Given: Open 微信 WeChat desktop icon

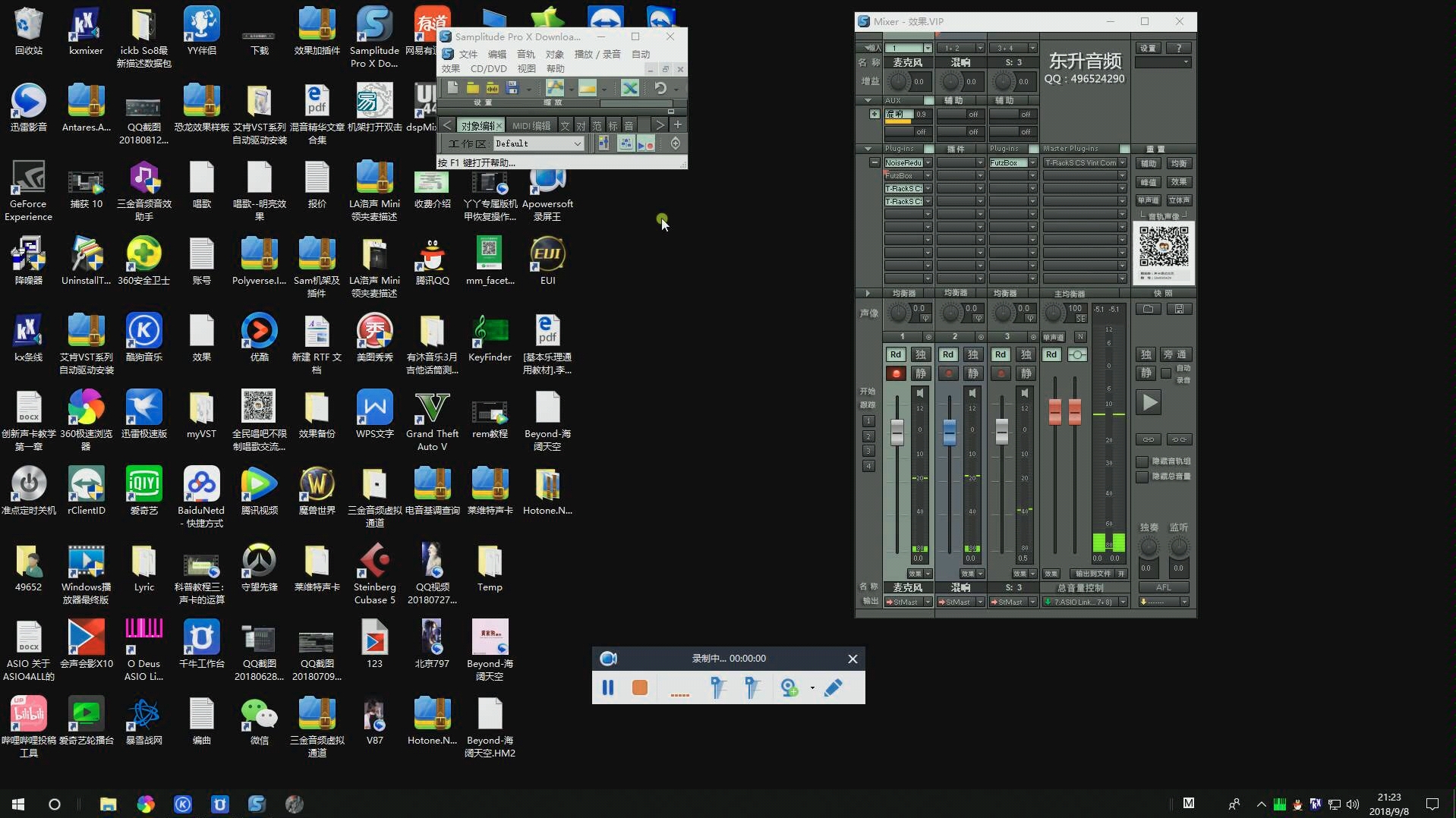Looking at the screenshot, I should pyautogui.click(x=259, y=722).
